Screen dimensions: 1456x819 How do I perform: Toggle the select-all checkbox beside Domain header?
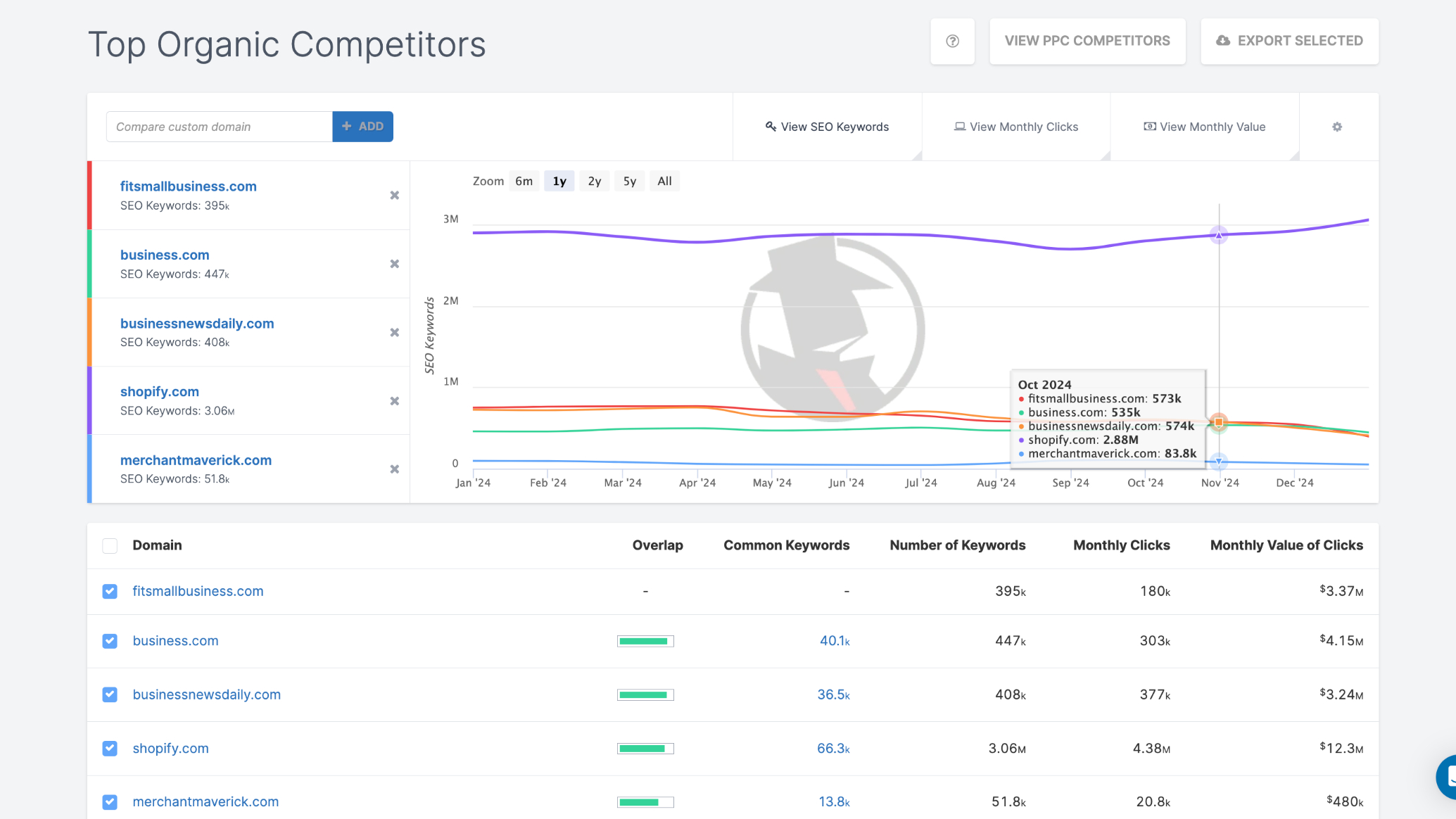coord(110,546)
